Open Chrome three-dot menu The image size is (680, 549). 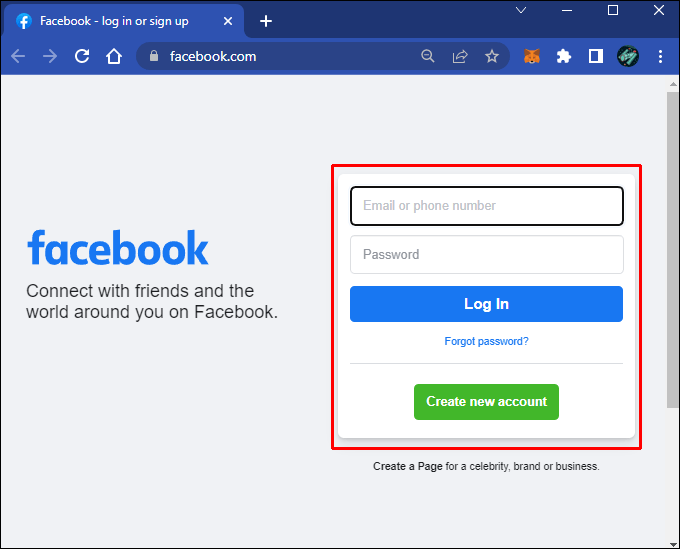[660, 56]
